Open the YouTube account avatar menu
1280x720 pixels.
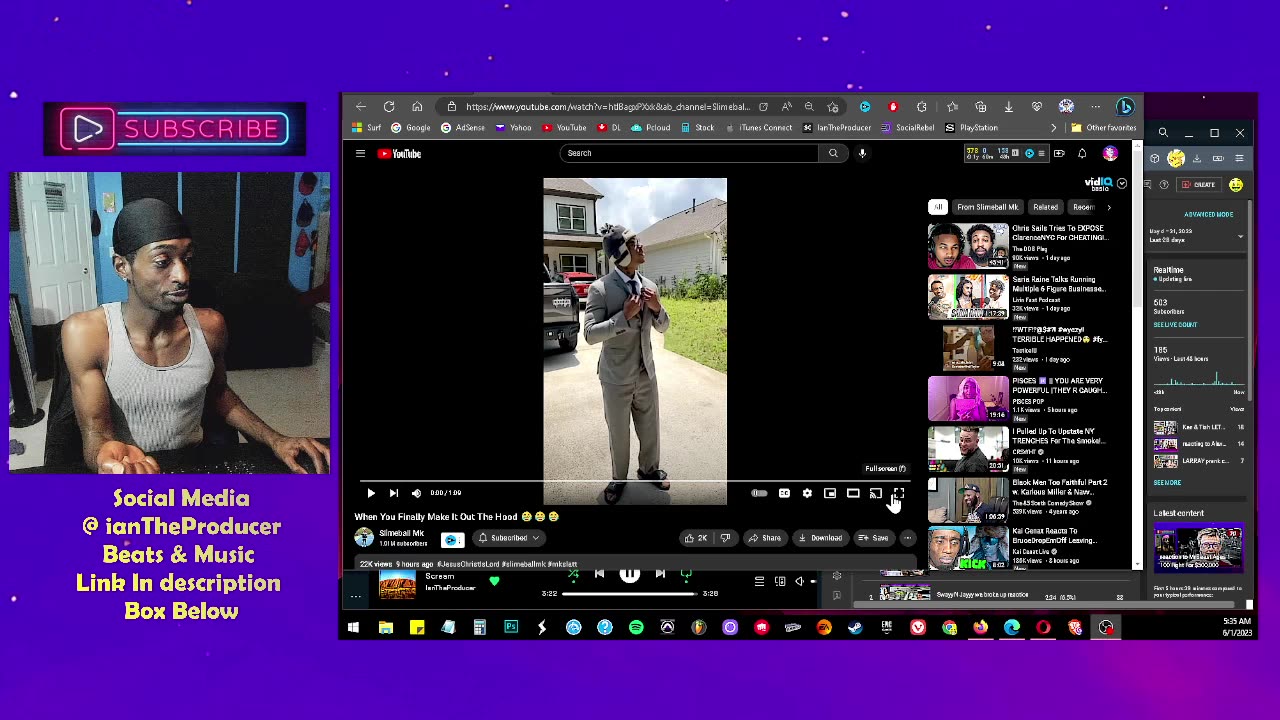(1110, 153)
